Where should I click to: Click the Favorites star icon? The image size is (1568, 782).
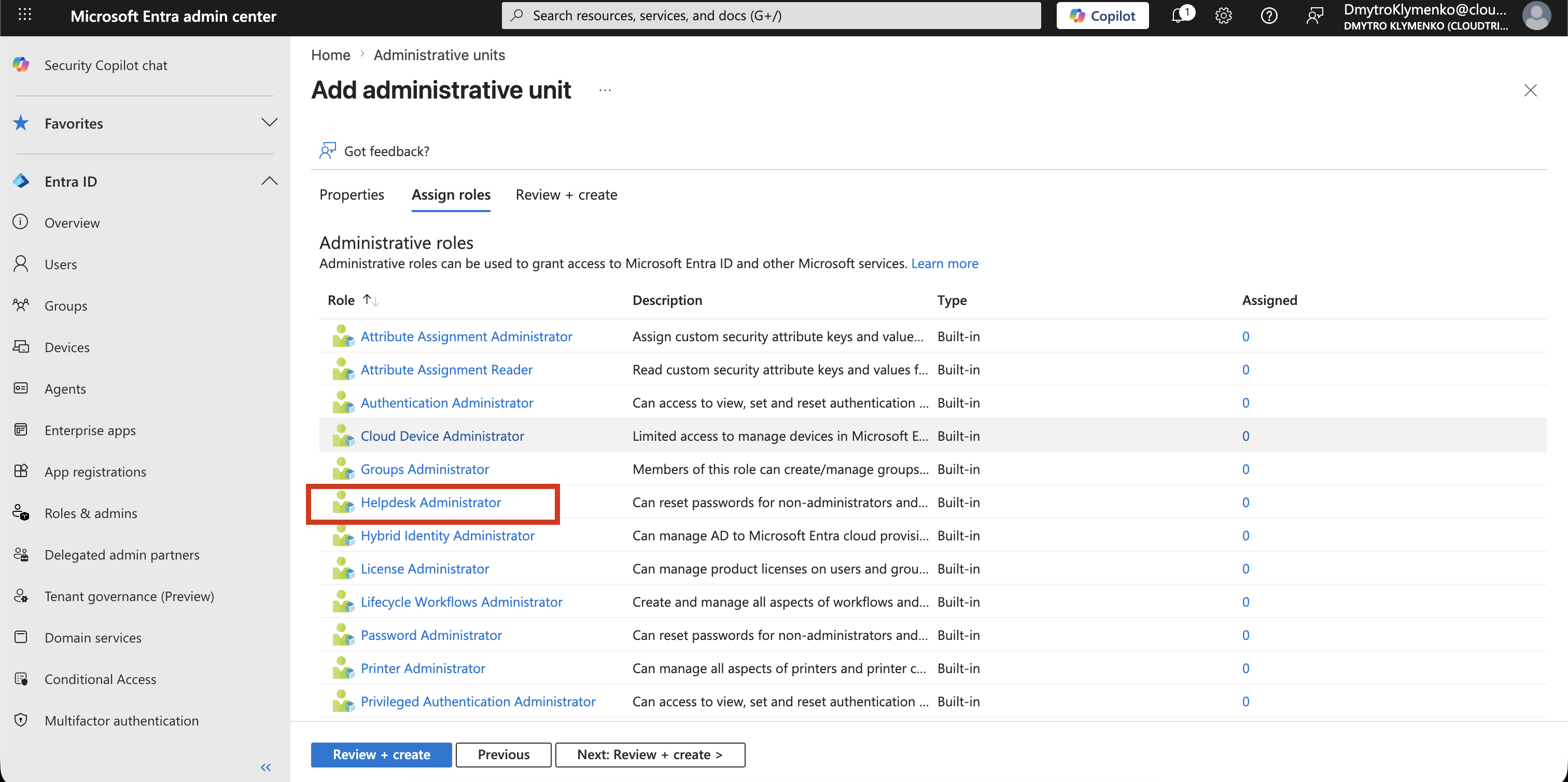21,123
